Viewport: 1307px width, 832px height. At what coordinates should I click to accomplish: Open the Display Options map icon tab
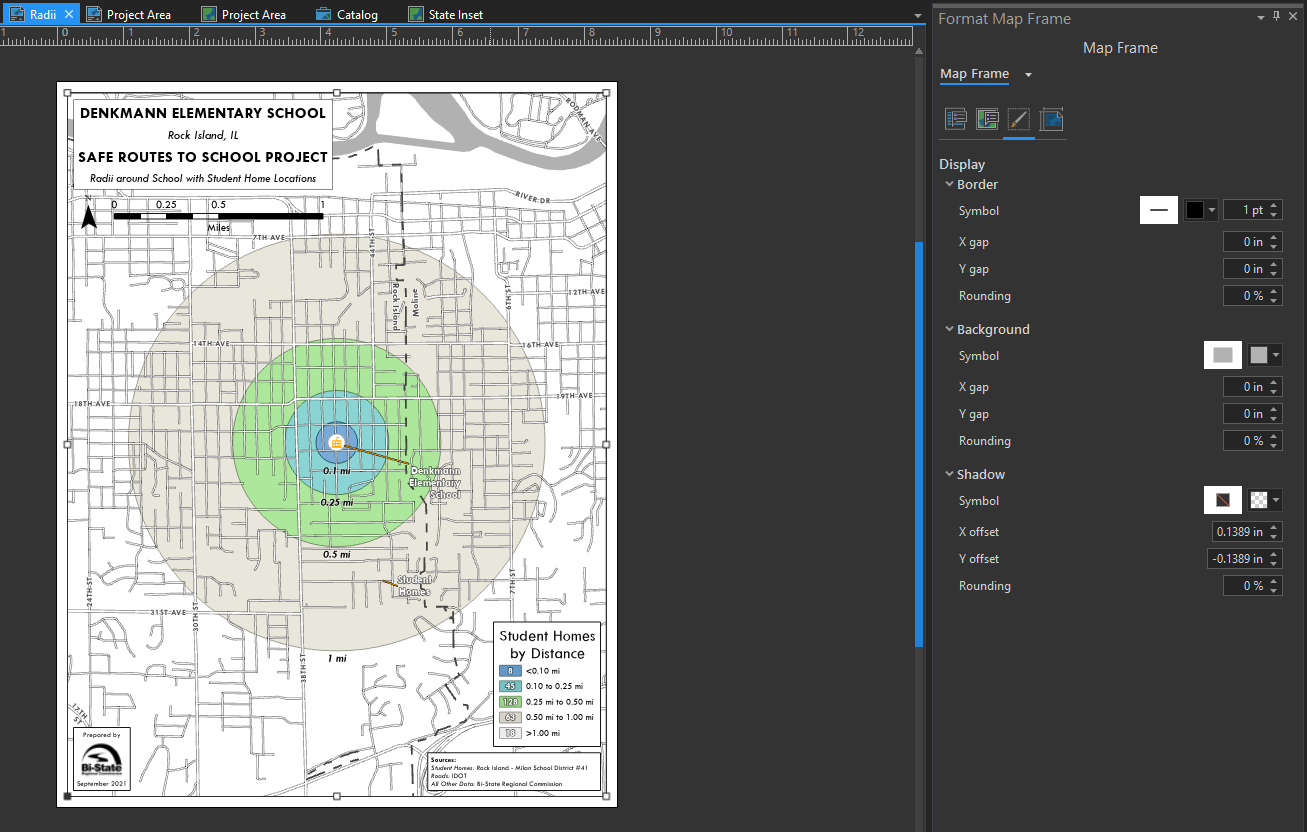point(987,120)
